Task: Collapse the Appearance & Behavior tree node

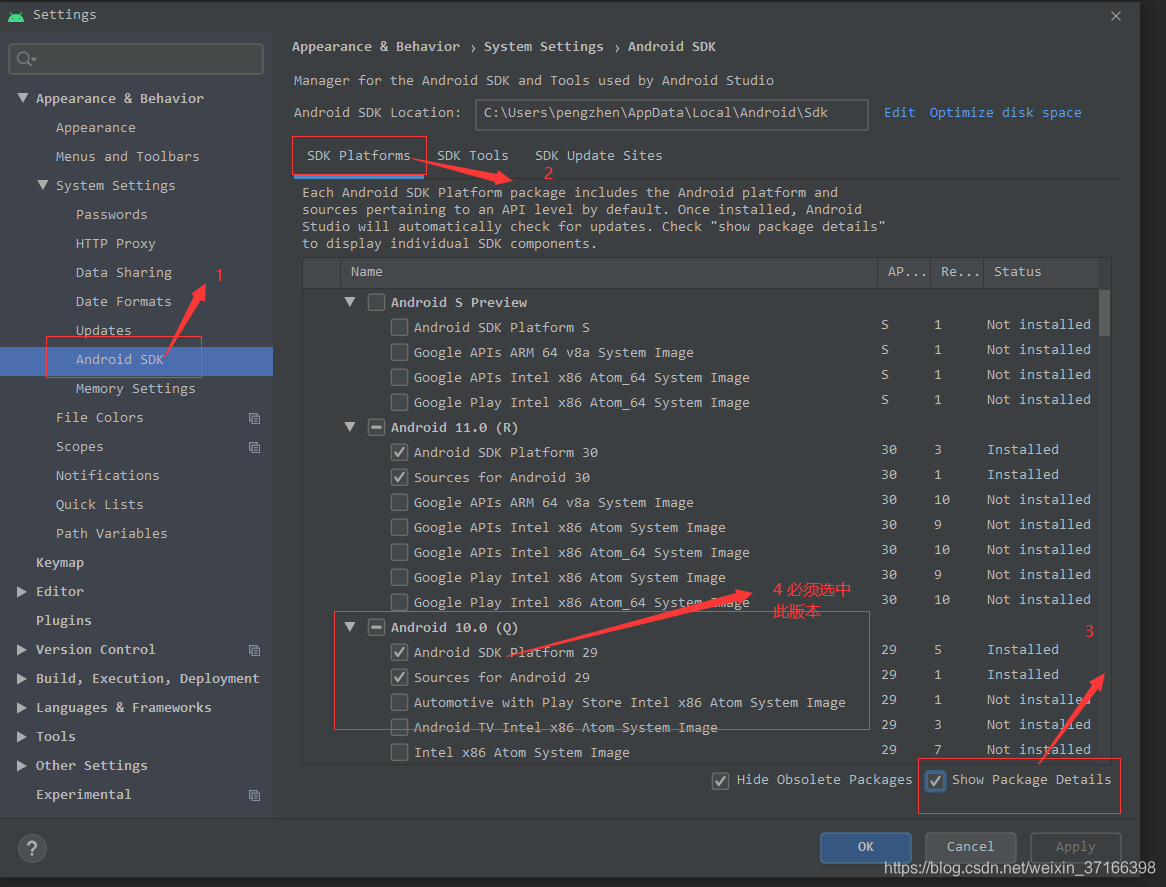Action: (22, 98)
